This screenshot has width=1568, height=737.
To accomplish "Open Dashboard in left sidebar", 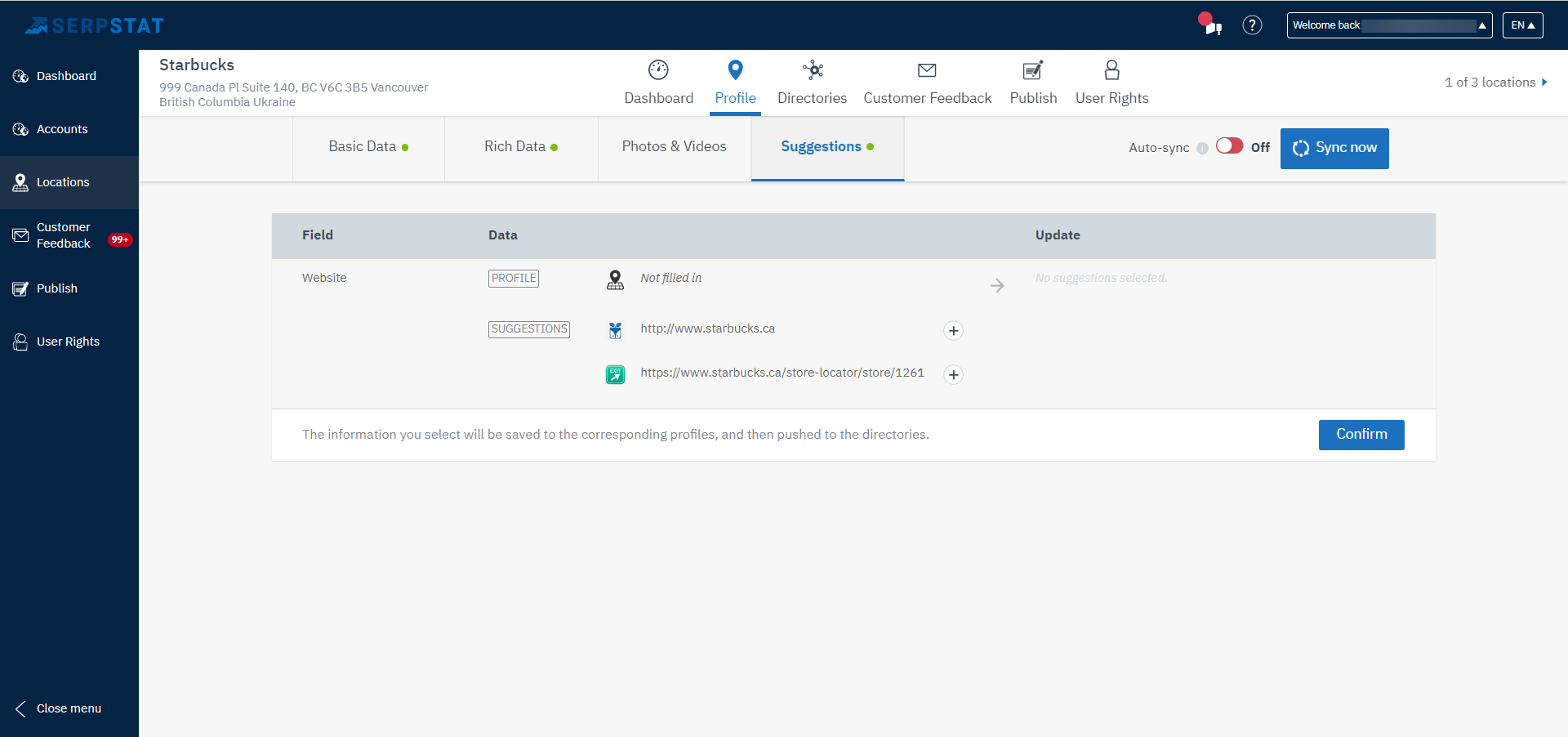I will click(69, 76).
